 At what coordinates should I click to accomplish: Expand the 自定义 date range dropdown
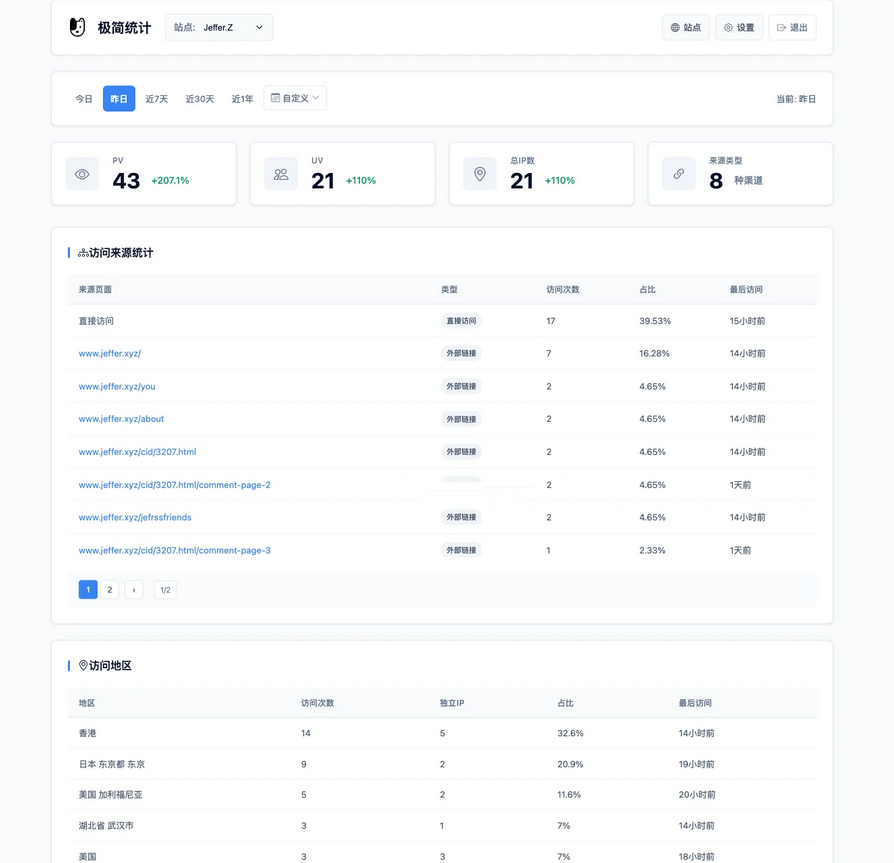coord(295,98)
